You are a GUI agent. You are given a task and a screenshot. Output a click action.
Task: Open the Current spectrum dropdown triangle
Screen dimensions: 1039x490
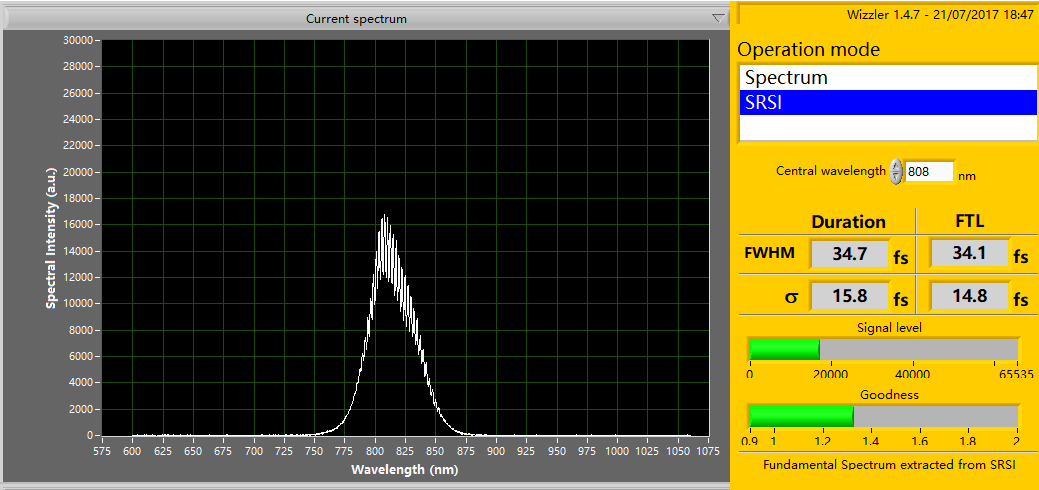[x=717, y=18]
